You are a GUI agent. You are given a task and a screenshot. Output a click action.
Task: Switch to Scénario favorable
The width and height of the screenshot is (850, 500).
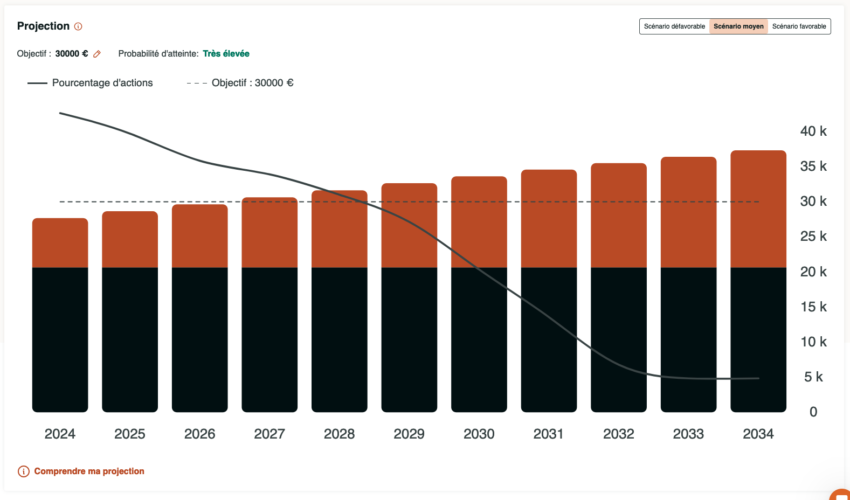(x=799, y=27)
